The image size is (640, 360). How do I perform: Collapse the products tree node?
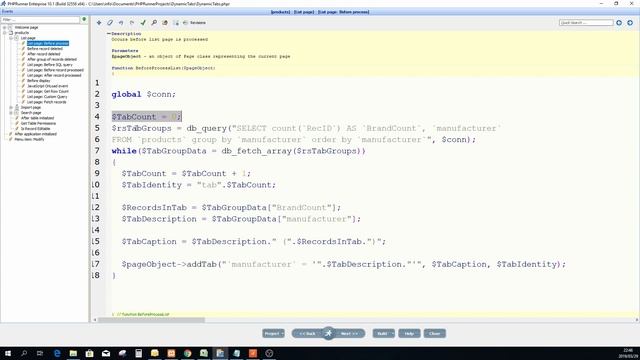click(4, 33)
